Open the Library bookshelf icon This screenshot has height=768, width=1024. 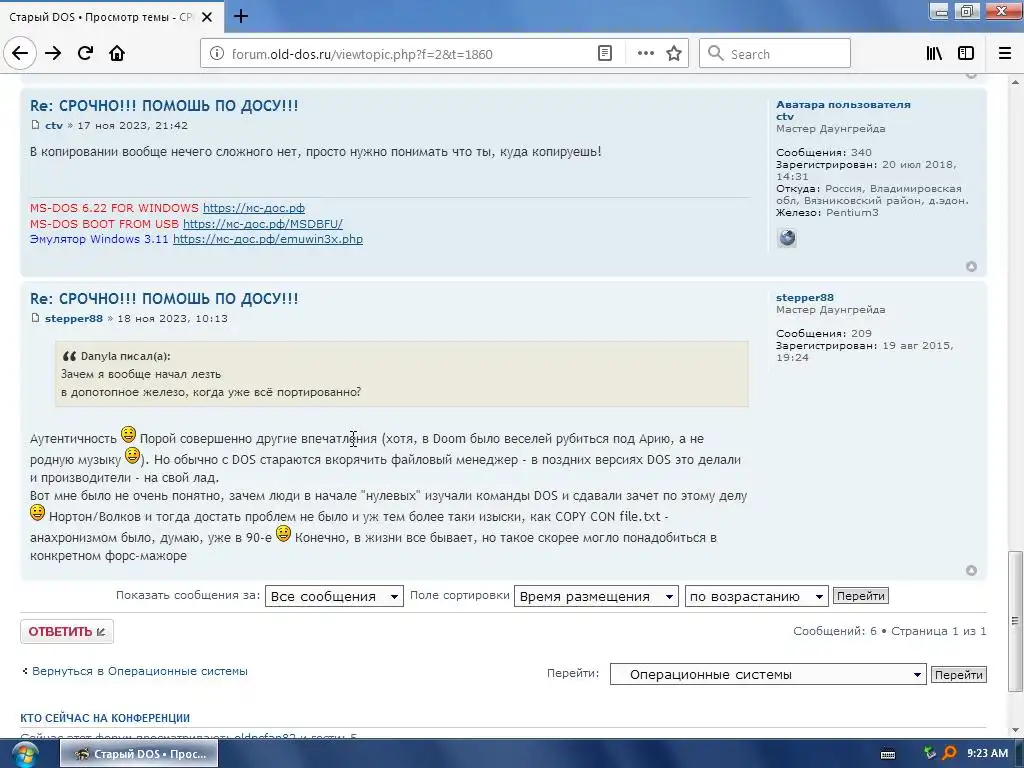coord(934,53)
